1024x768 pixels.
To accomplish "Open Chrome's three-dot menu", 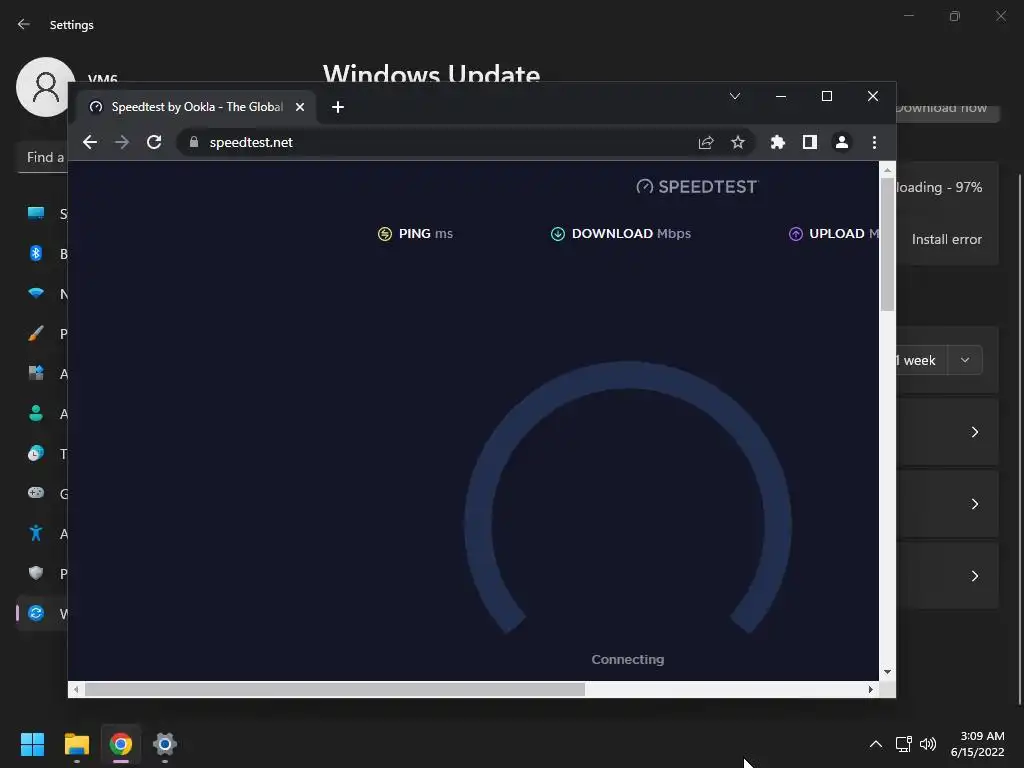I will (x=874, y=142).
